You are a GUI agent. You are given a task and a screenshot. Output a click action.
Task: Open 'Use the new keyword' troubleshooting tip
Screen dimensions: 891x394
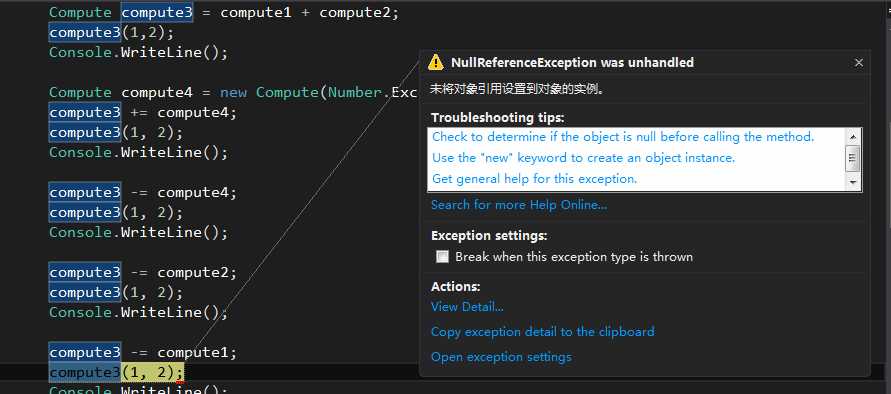point(584,158)
